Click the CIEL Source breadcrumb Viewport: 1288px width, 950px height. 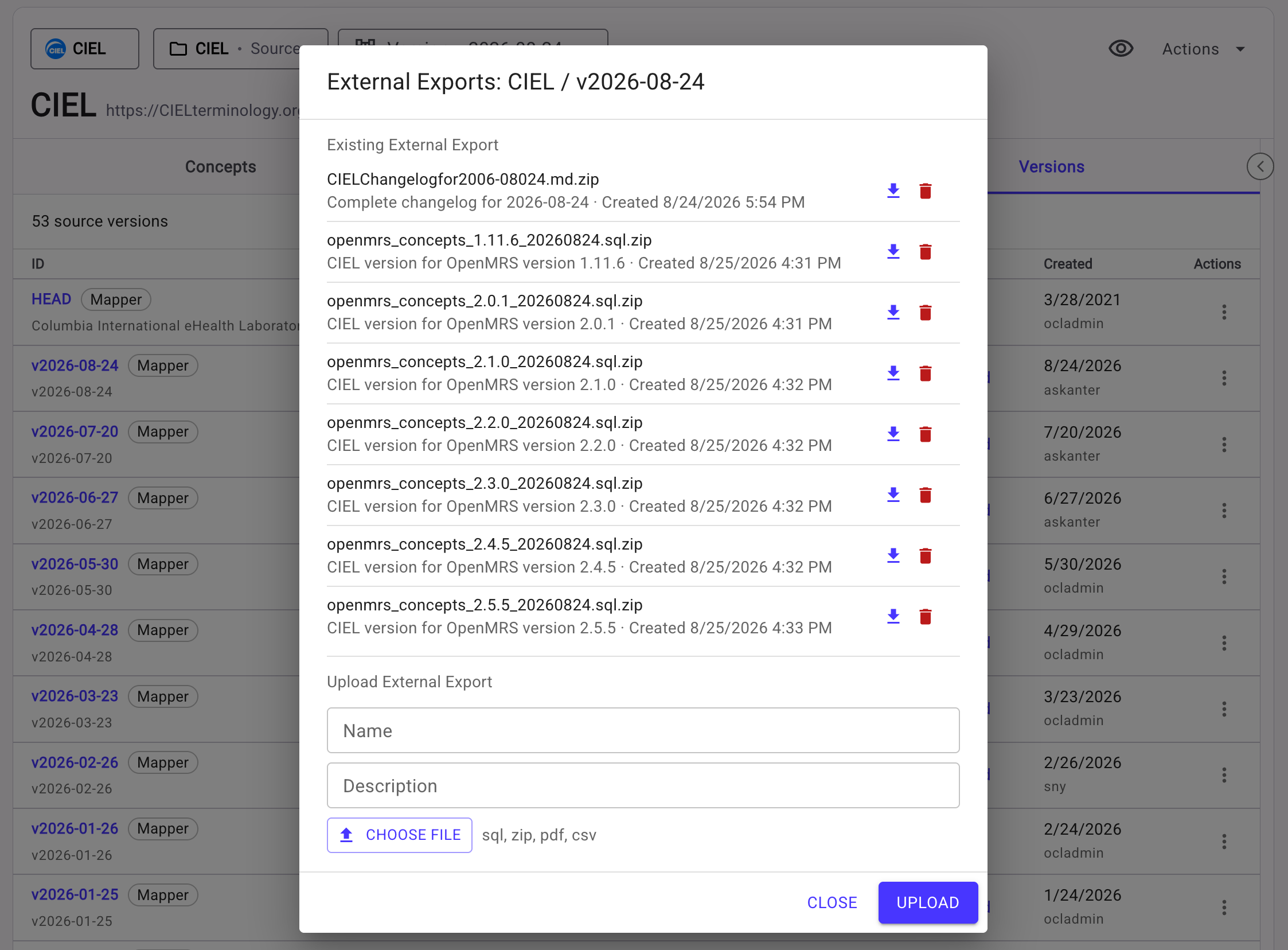pyautogui.click(x=240, y=49)
